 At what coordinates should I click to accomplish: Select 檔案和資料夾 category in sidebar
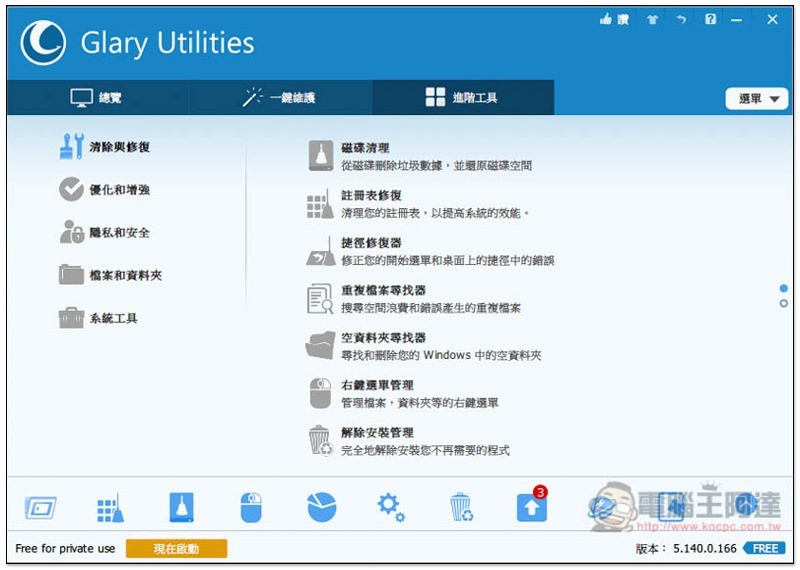tap(110, 276)
